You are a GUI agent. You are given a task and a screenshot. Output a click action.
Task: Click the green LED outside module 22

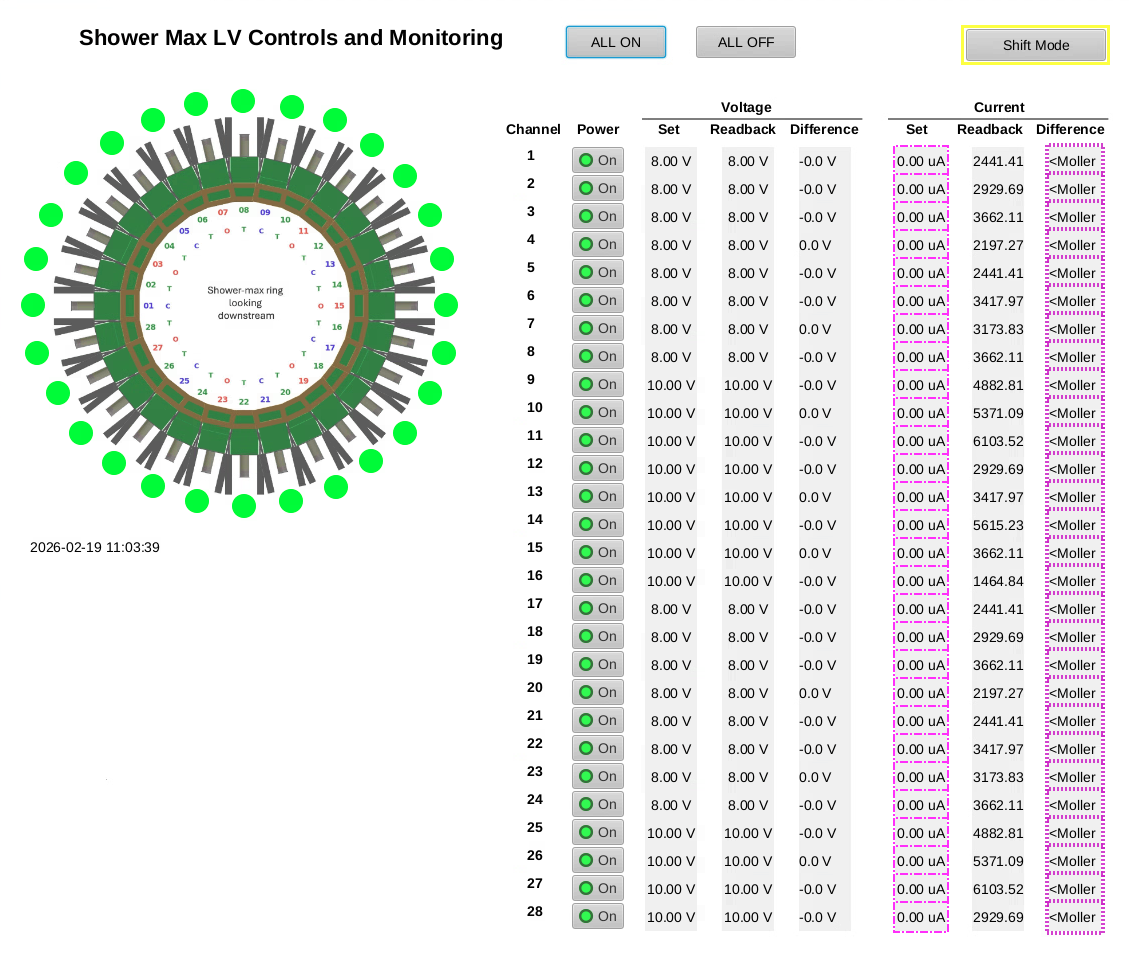coord(243,506)
